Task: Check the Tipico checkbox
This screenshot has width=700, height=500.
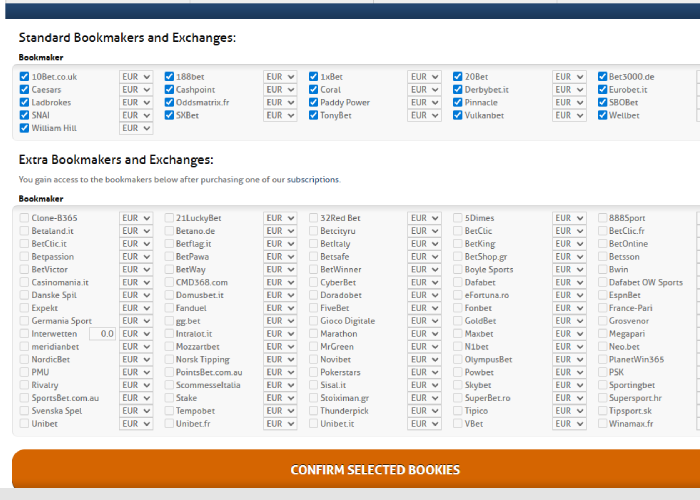Action: click(x=458, y=411)
